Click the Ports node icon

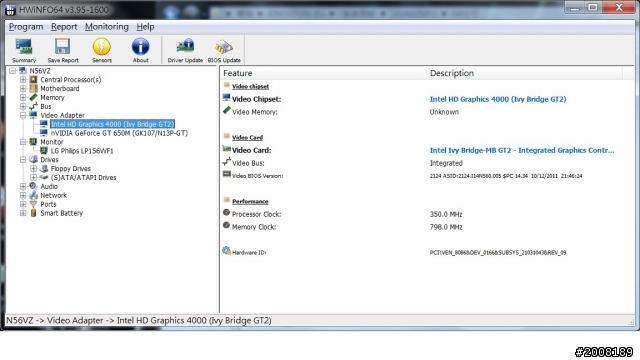point(33,204)
